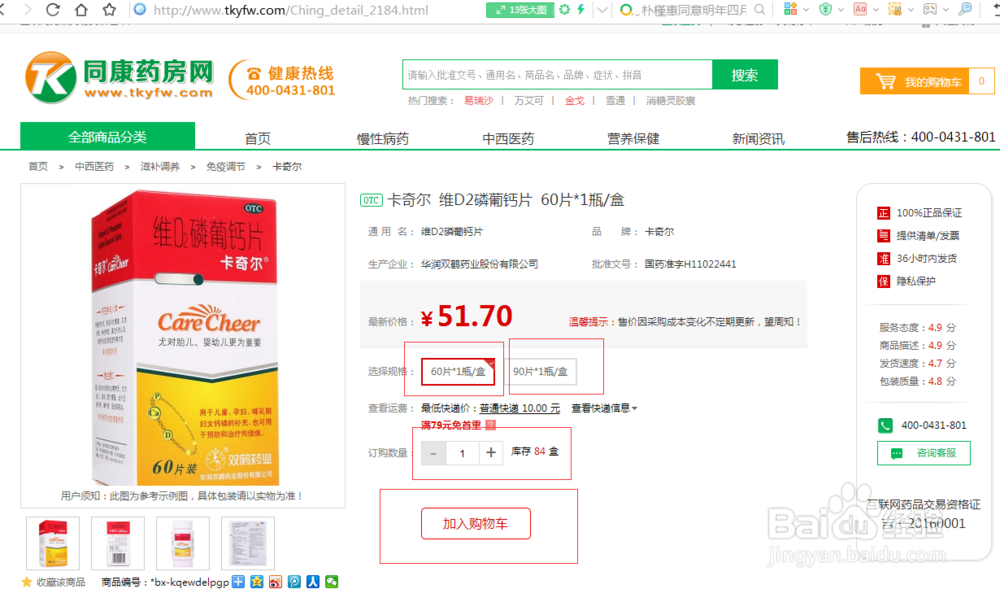This screenshot has width=1000, height=589.
Task: Click the magnifier zoom icon at toolbar end
Action: (x=966, y=9)
